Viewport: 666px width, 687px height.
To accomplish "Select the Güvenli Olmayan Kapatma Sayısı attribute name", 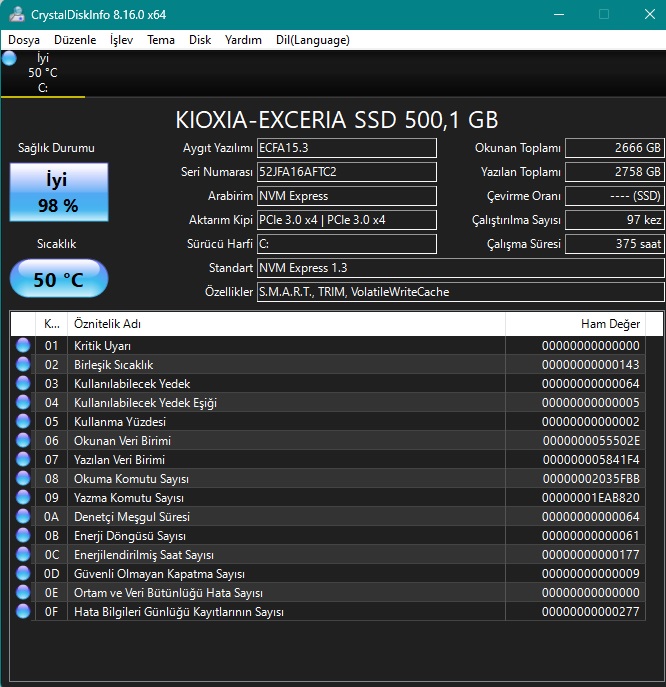I will 159,574.
